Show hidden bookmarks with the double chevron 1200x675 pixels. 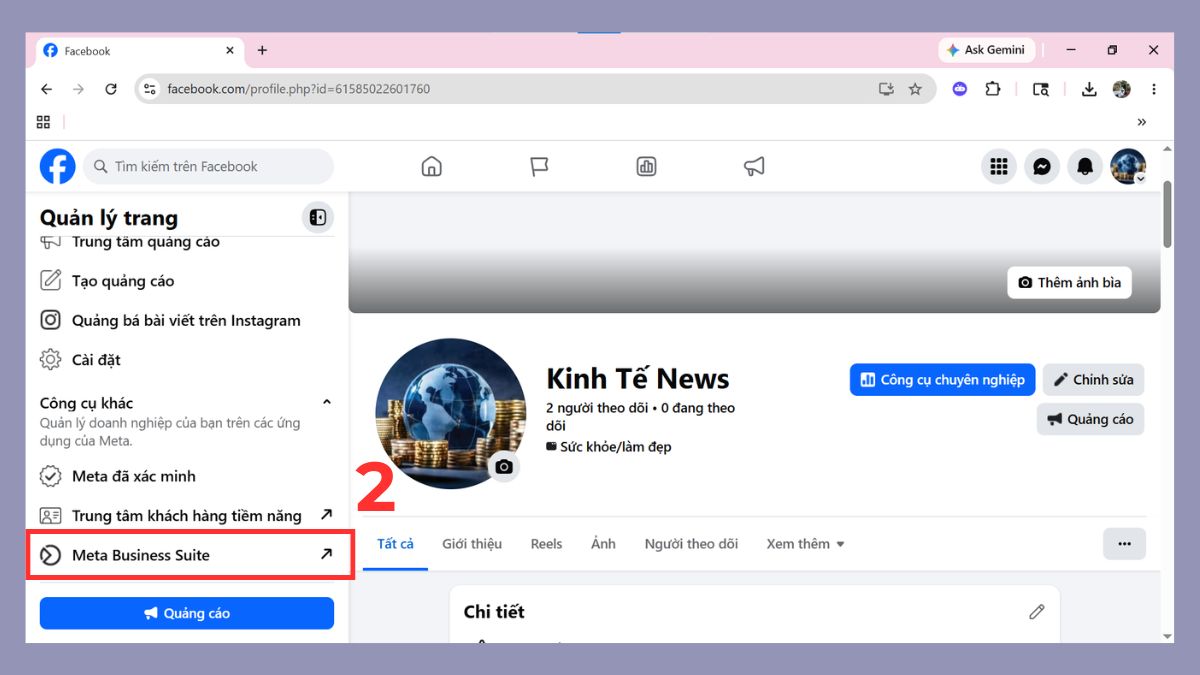[1142, 122]
